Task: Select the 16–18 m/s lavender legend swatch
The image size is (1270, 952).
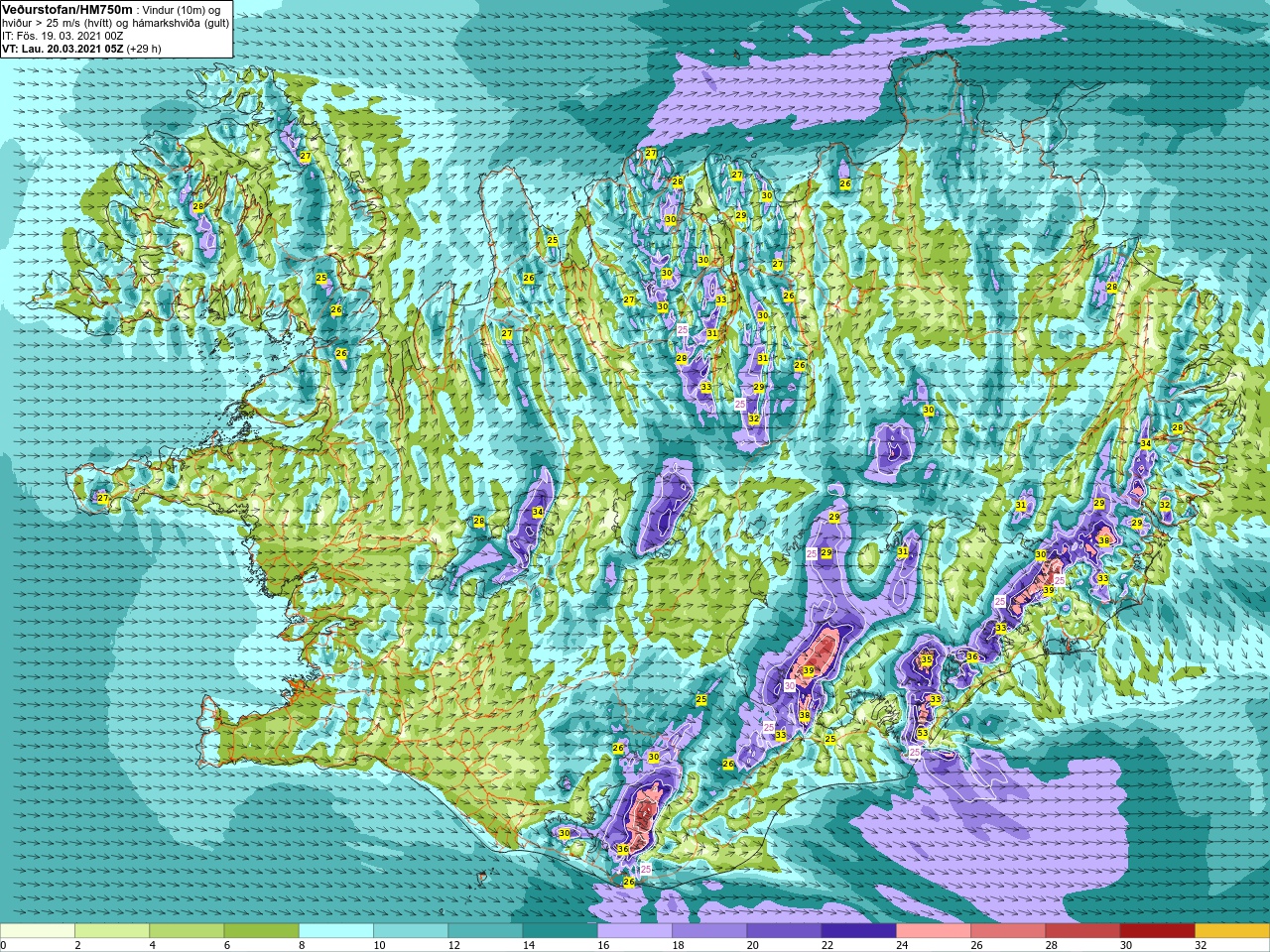Action: click(x=635, y=931)
